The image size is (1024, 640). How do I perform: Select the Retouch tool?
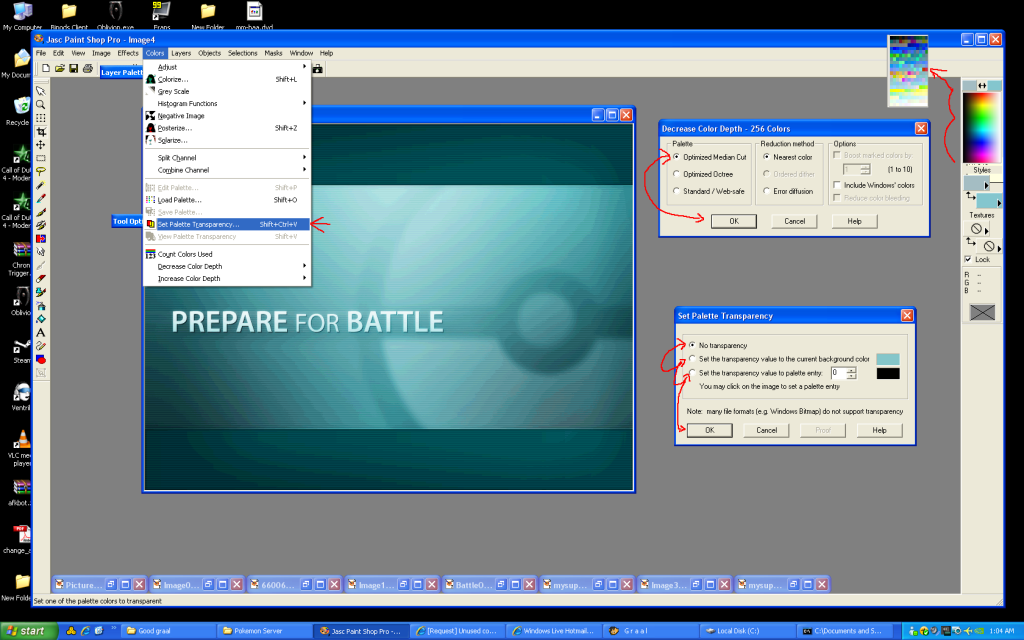tap(40, 252)
